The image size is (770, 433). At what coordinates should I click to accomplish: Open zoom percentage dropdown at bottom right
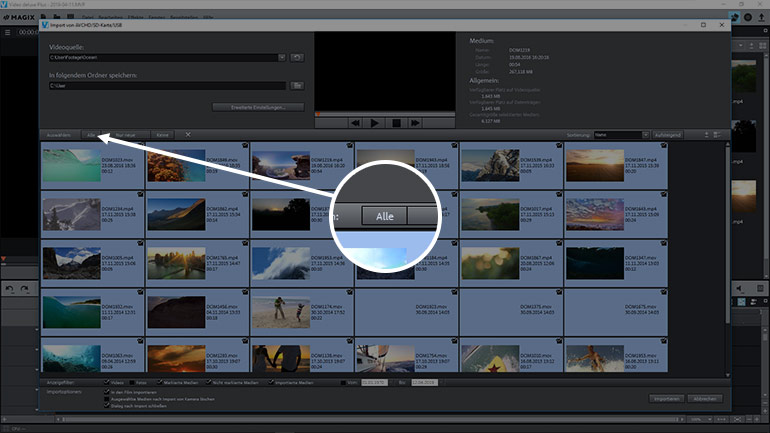pos(700,419)
